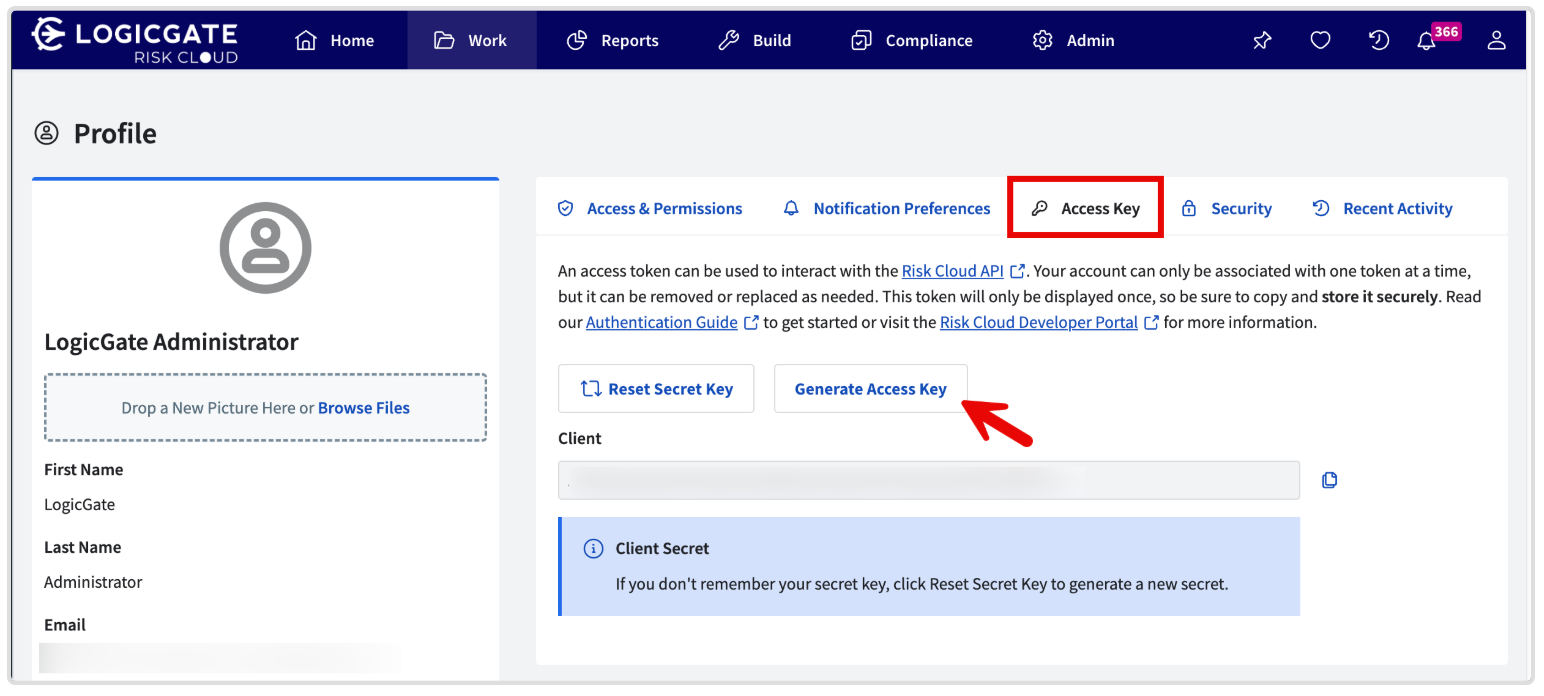This screenshot has height=696, width=1544.
Task: Click the 366 notification count badge
Action: pos(1446,31)
